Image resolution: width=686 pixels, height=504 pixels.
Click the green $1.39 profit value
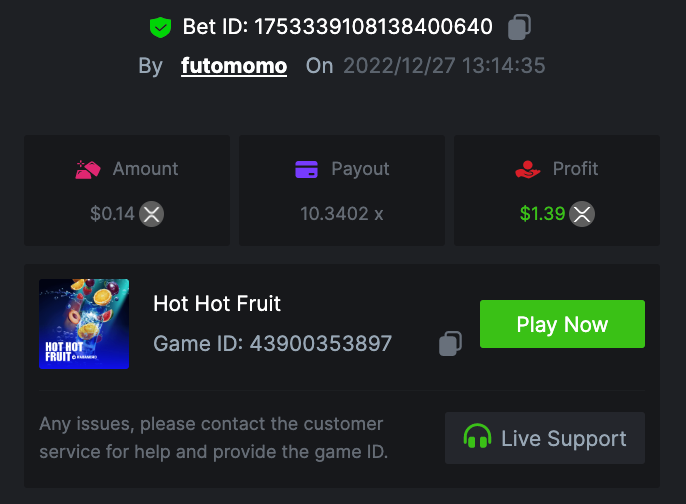coord(542,213)
